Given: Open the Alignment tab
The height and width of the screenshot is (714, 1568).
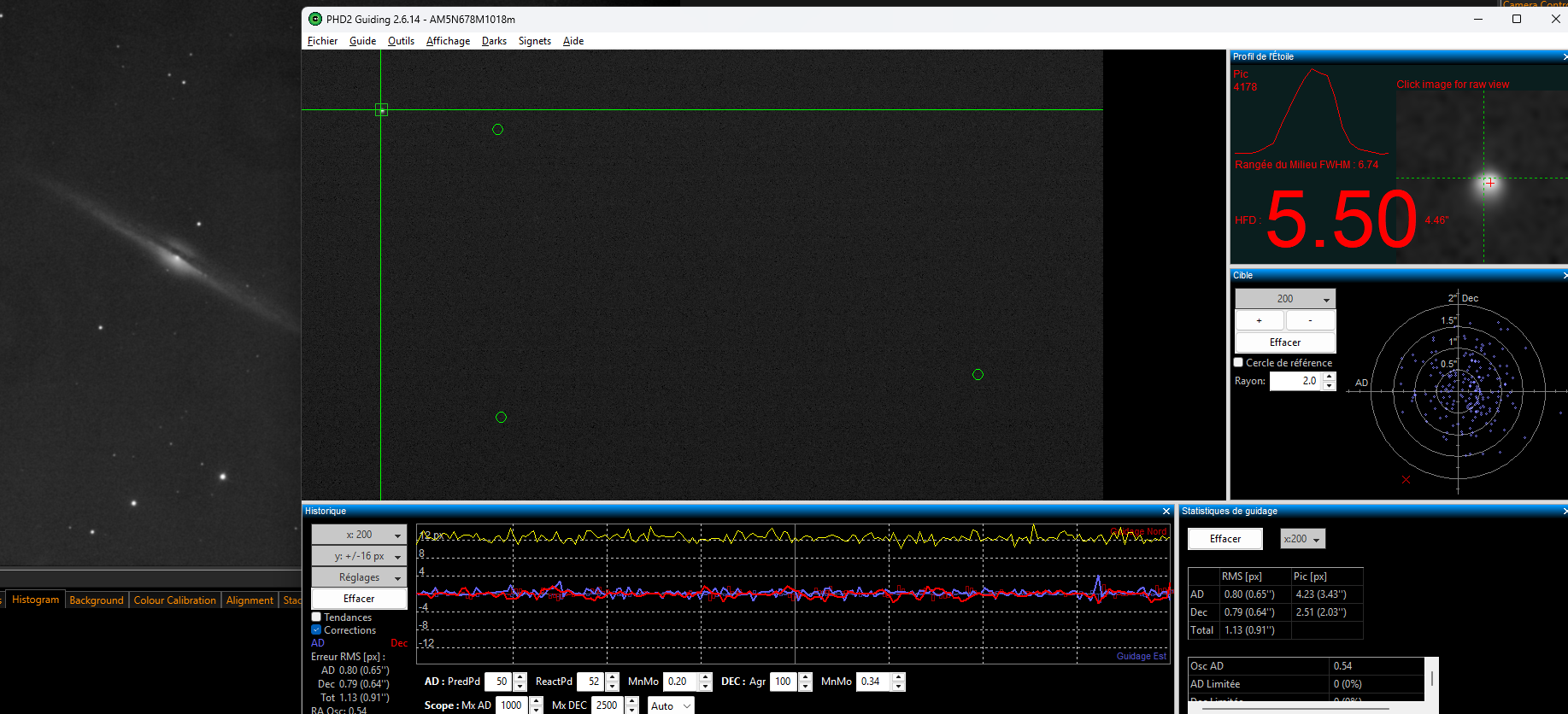Looking at the screenshot, I should point(250,600).
